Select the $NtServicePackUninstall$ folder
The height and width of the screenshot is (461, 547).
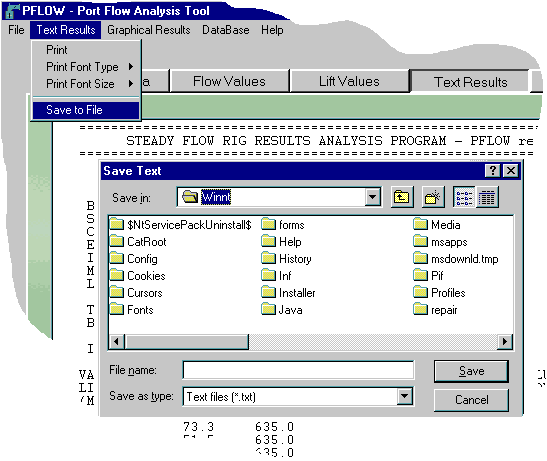181,224
